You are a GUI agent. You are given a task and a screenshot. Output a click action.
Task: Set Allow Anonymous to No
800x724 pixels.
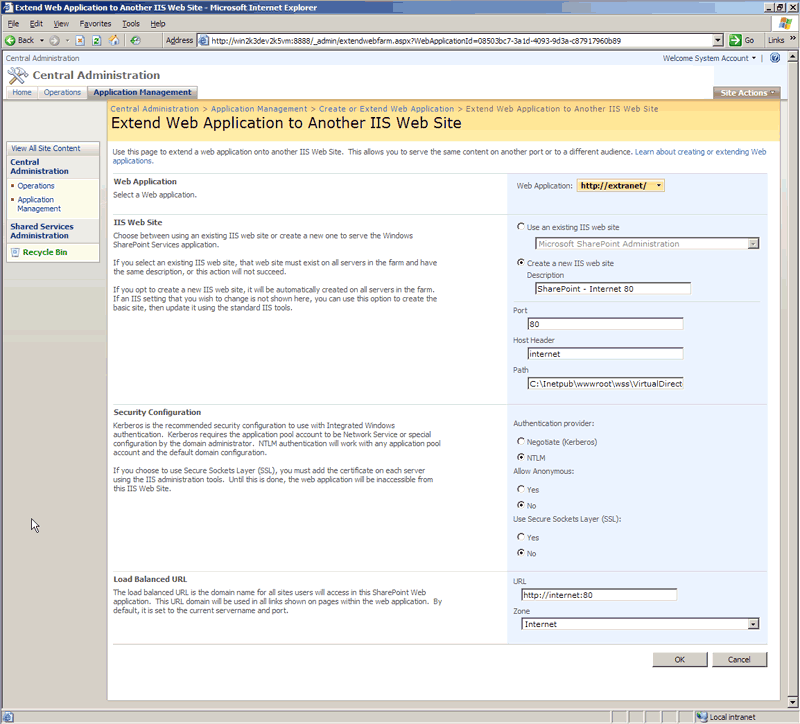click(520, 505)
